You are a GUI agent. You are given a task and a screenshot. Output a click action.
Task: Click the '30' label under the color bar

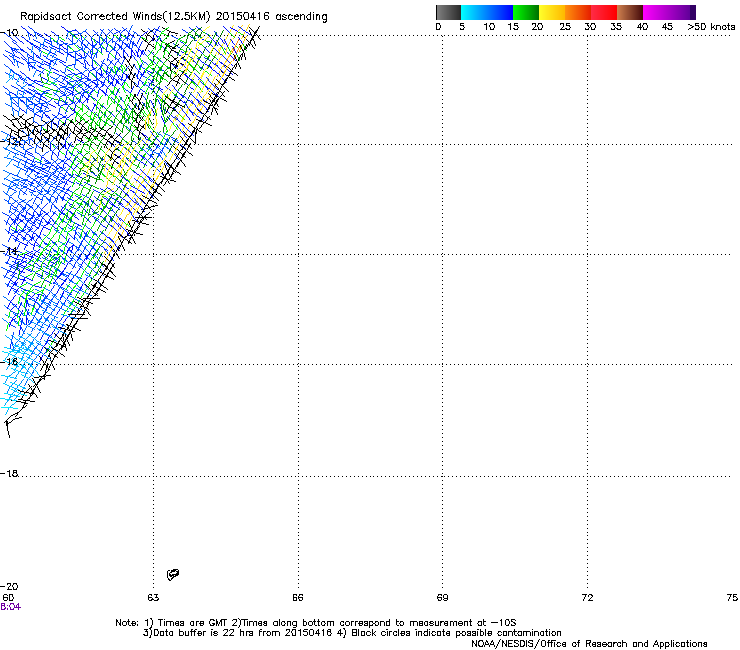click(x=590, y=27)
